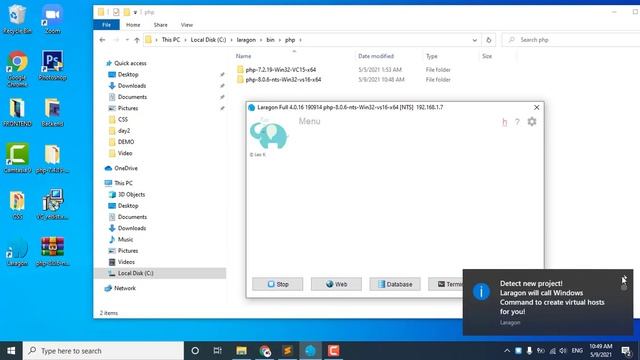Open Google Chrome desktop shortcut
The width and height of the screenshot is (640, 360).
click(17, 68)
